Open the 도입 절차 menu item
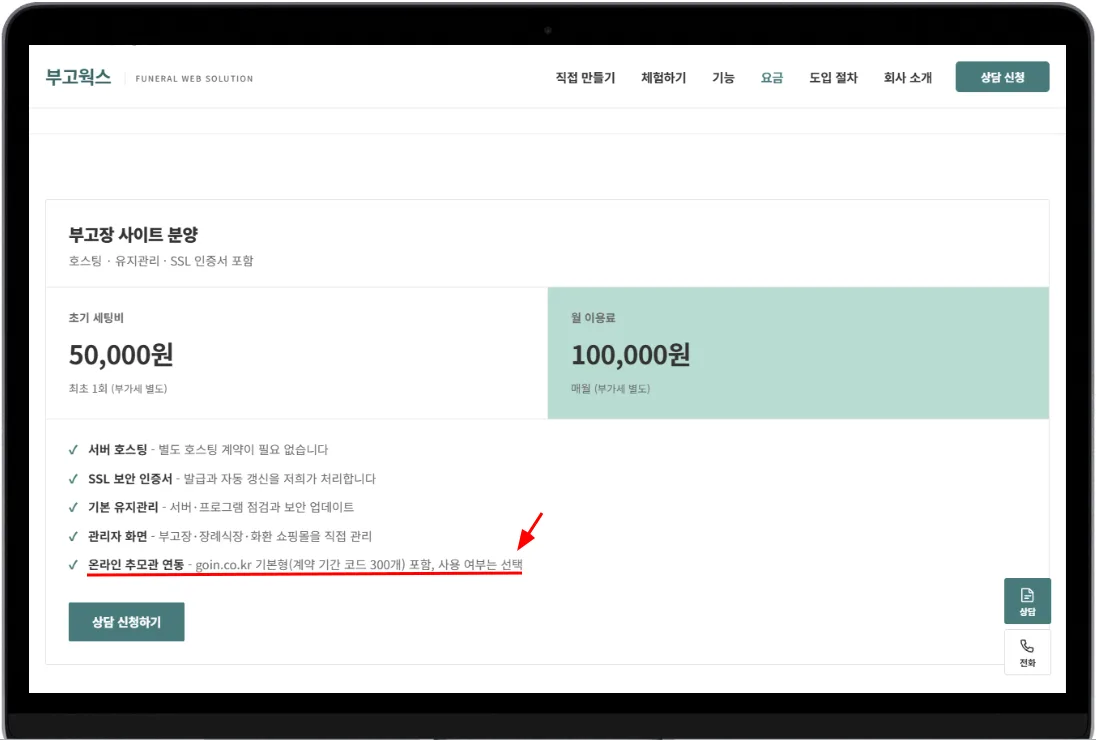 (x=833, y=78)
